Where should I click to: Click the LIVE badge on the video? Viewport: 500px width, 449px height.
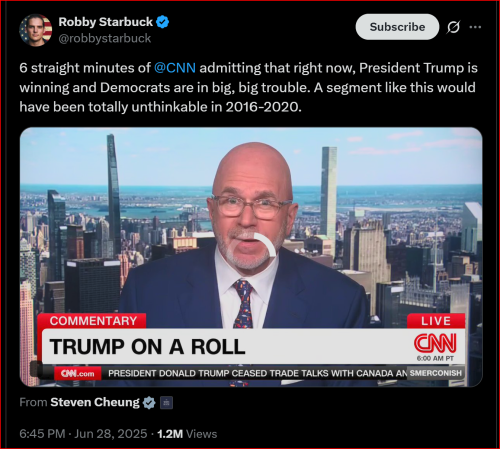436,321
